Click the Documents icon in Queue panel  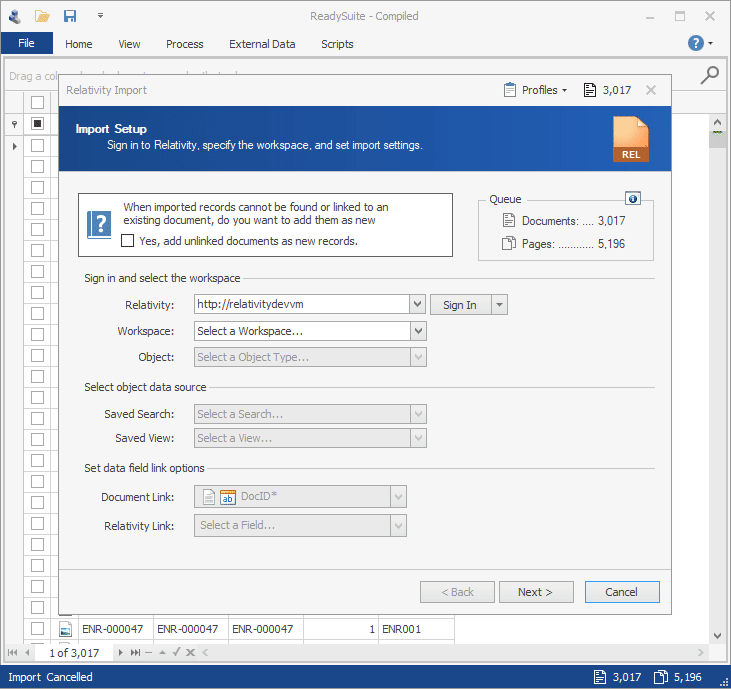(x=509, y=220)
